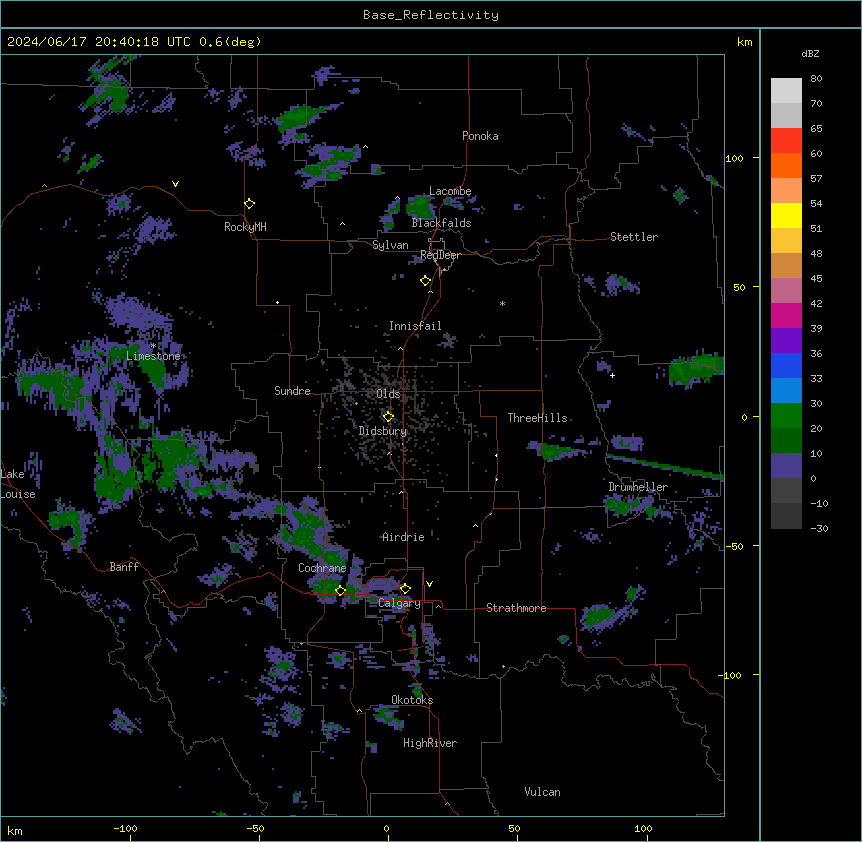The height and width of the screenshot is (842, 862).
Task: Click the Calgary city label
Action: click(x=399, y=603)
